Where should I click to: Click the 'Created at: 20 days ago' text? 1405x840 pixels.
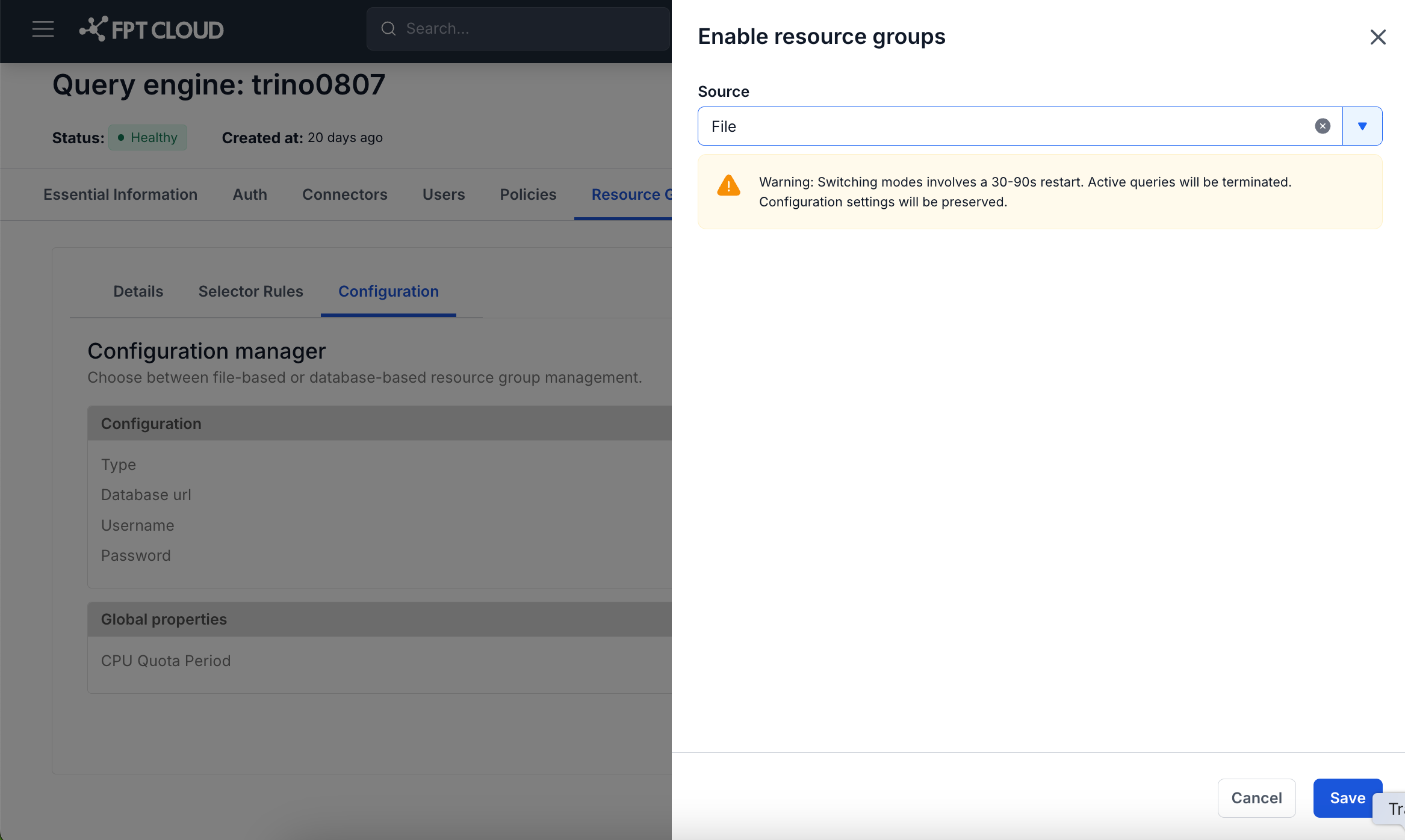pos(302,137)
